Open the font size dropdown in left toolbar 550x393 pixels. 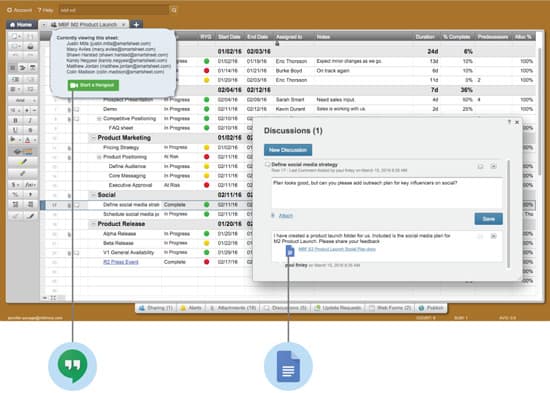click(x=15, y=110)
